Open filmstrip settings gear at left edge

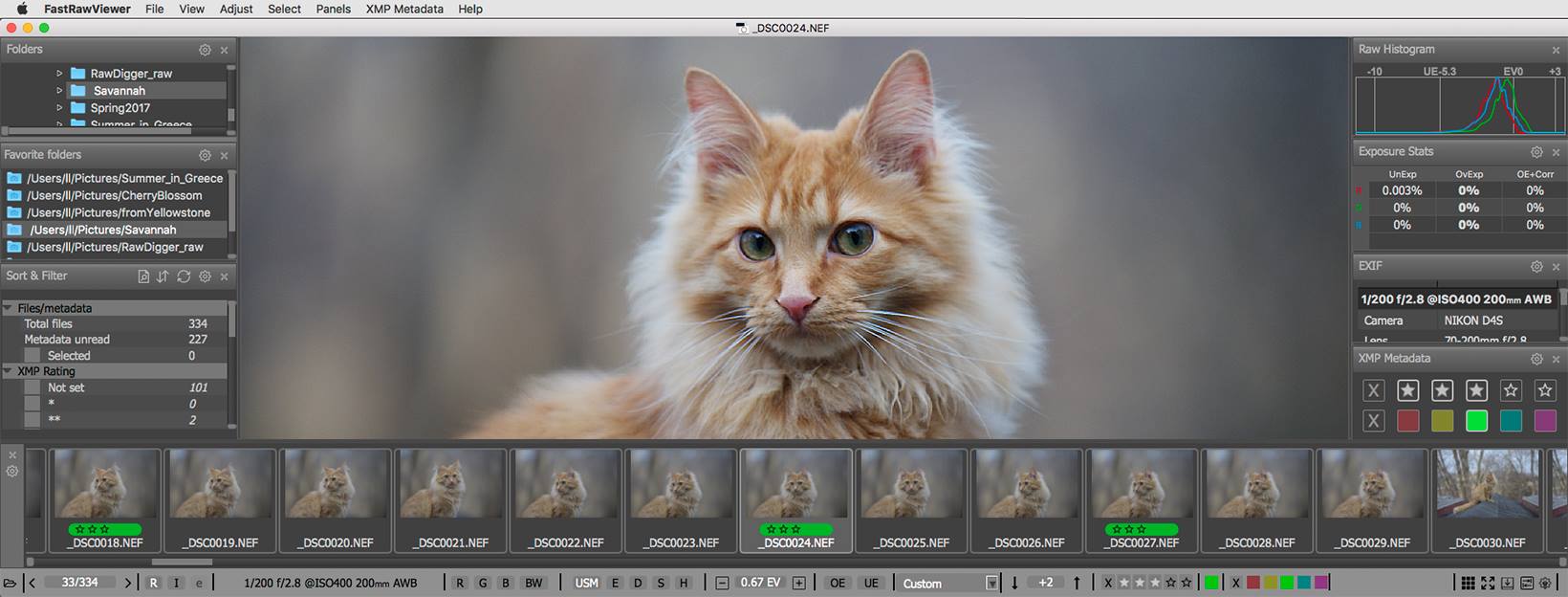pyautogui.click(x=12, y=471)
